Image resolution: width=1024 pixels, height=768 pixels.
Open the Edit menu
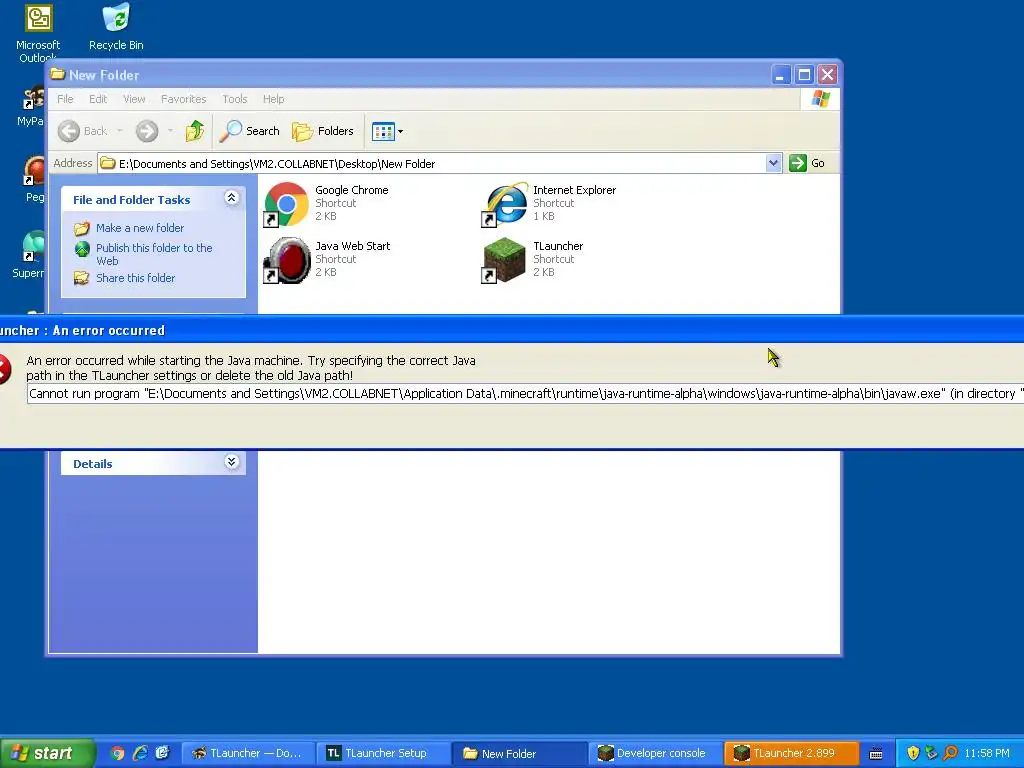tap(98, 99)
